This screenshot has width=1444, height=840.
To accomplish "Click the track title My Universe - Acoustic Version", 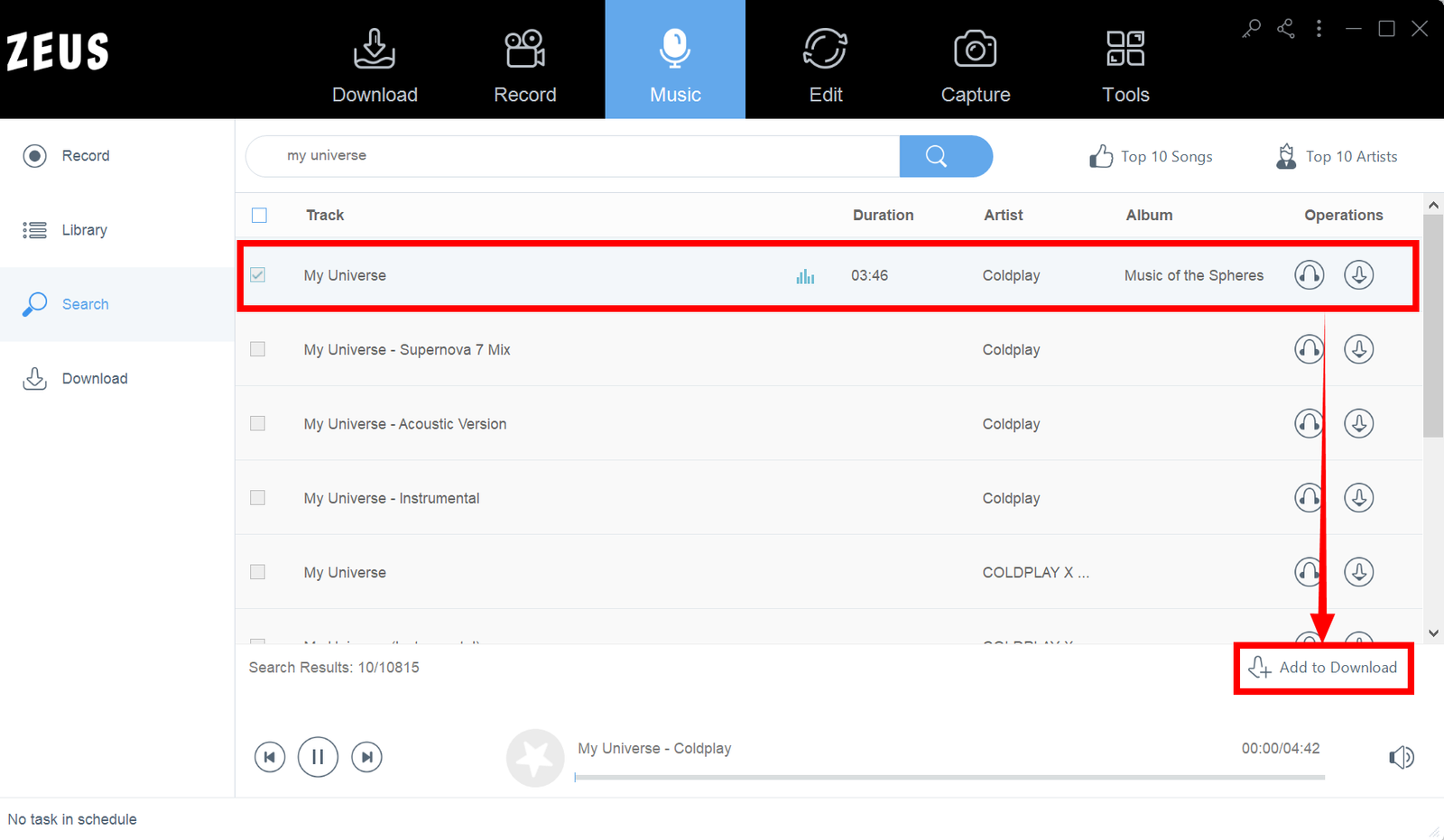I will point(405,423).
